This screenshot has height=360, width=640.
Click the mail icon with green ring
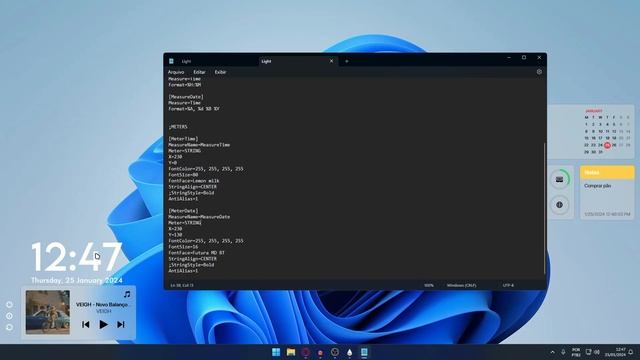(560, 180)
